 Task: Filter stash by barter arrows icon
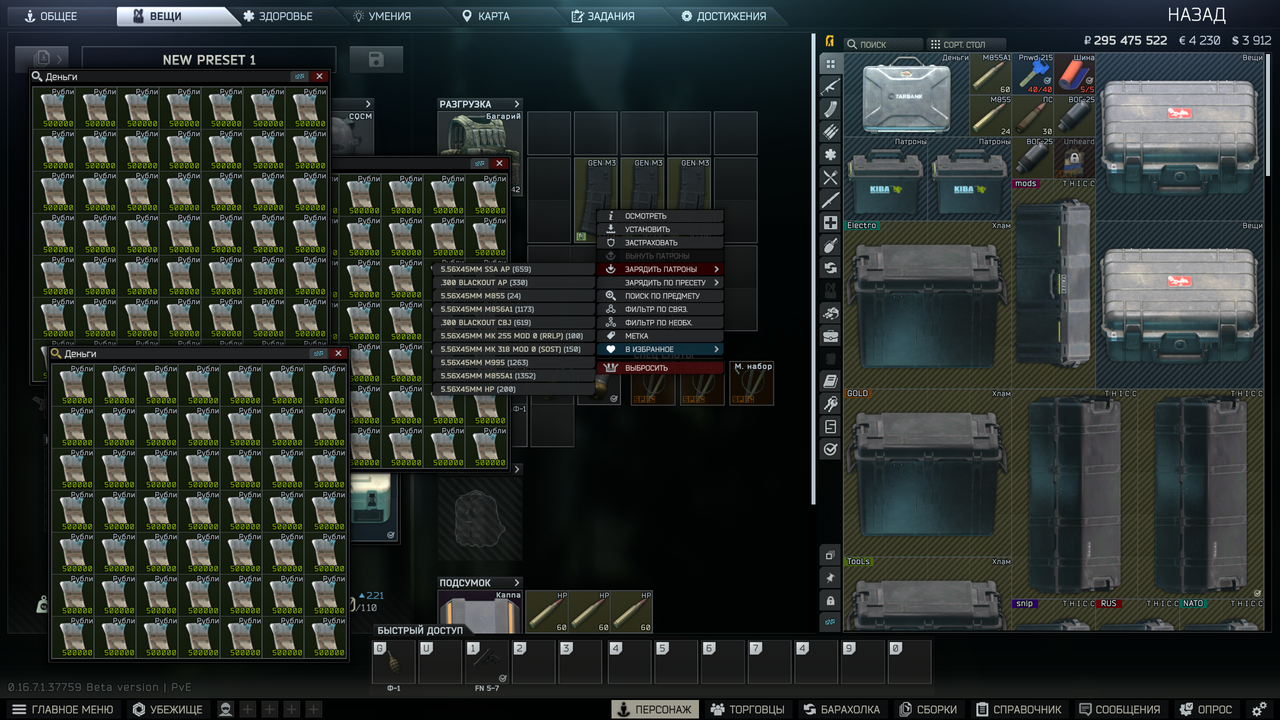click(830, 268)
